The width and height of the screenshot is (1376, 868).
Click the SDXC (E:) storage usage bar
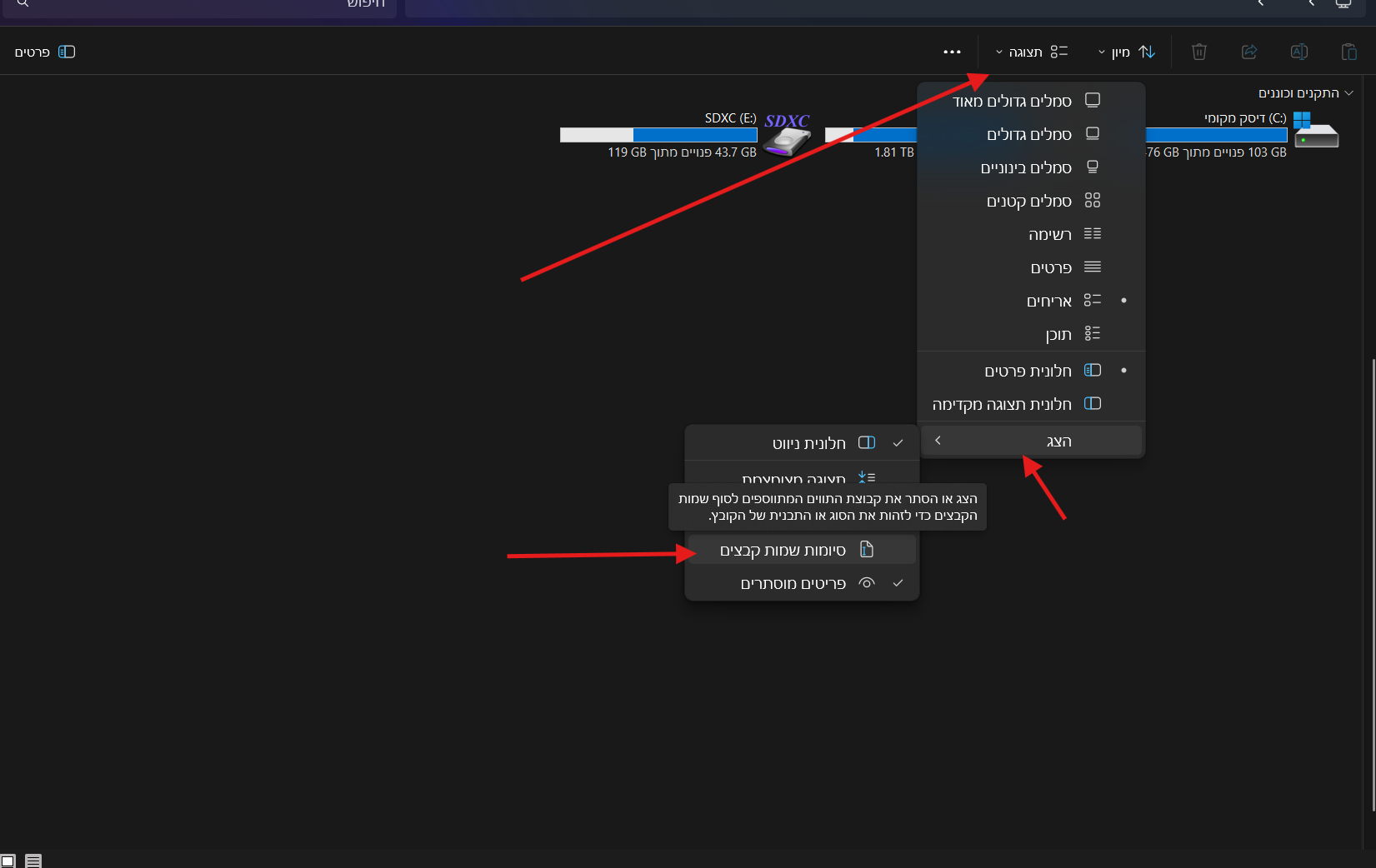(x=658, y=135)
